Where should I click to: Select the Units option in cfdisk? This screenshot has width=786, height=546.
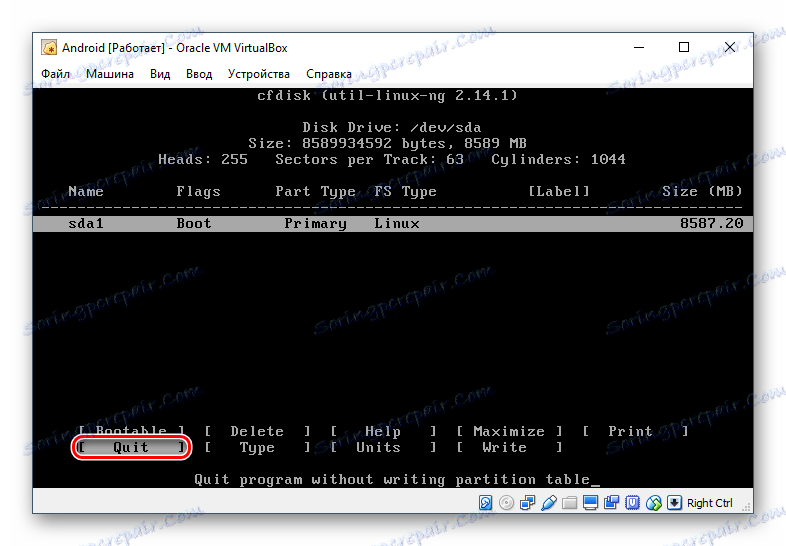383,447
